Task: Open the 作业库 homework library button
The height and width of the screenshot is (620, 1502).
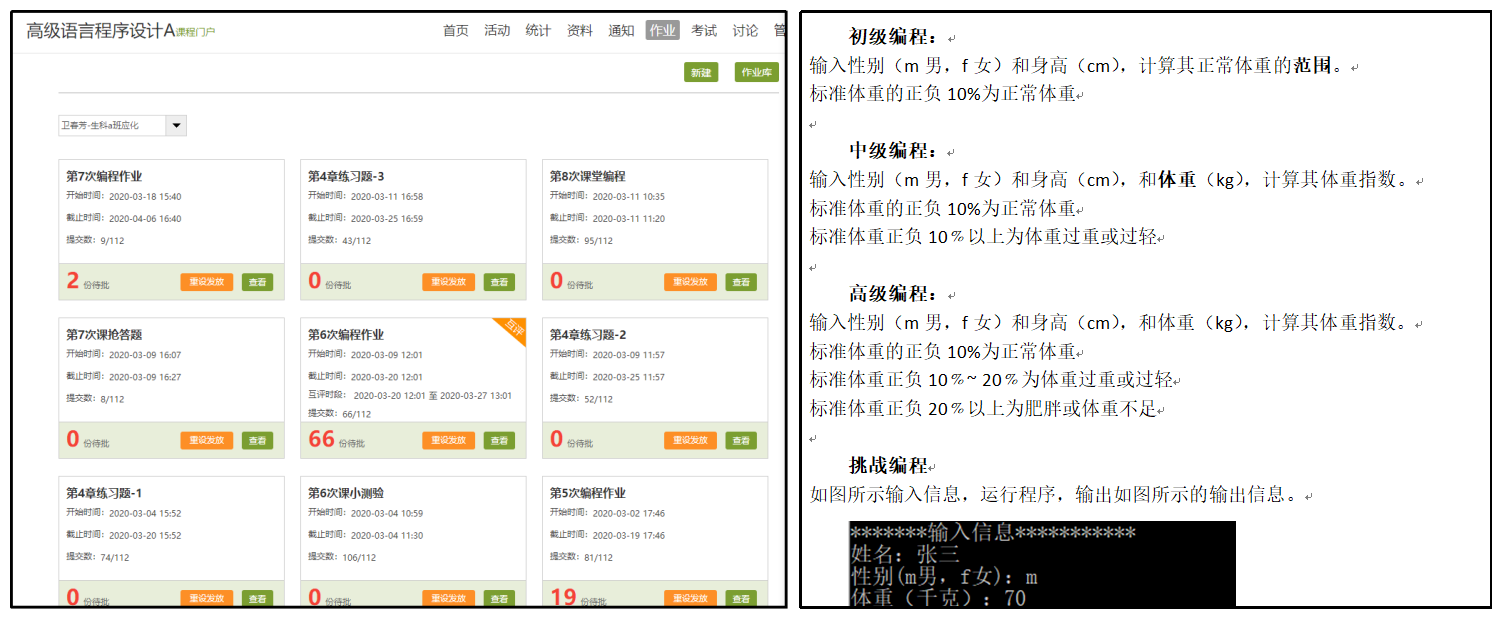Action: click(757, 72)
